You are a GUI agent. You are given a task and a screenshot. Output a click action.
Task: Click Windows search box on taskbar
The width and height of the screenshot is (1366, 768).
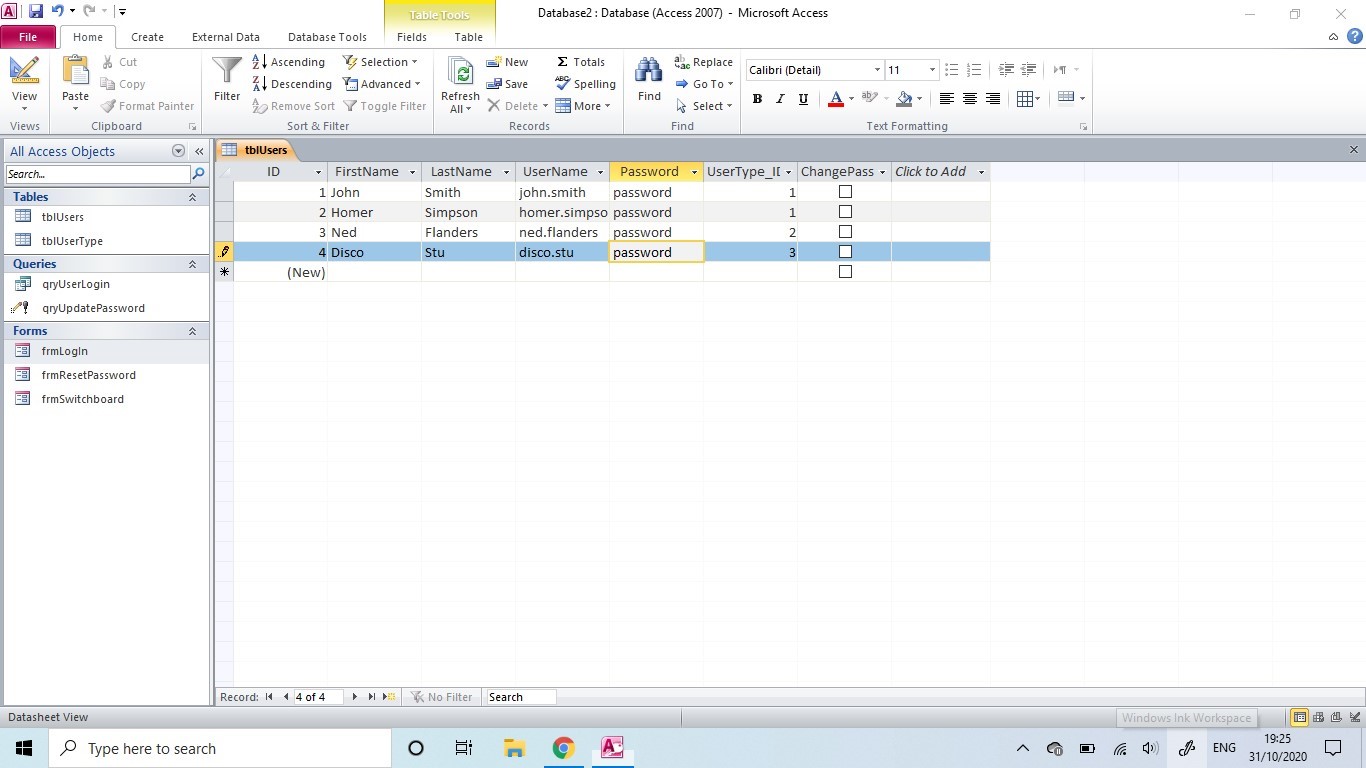coord(220,748)
